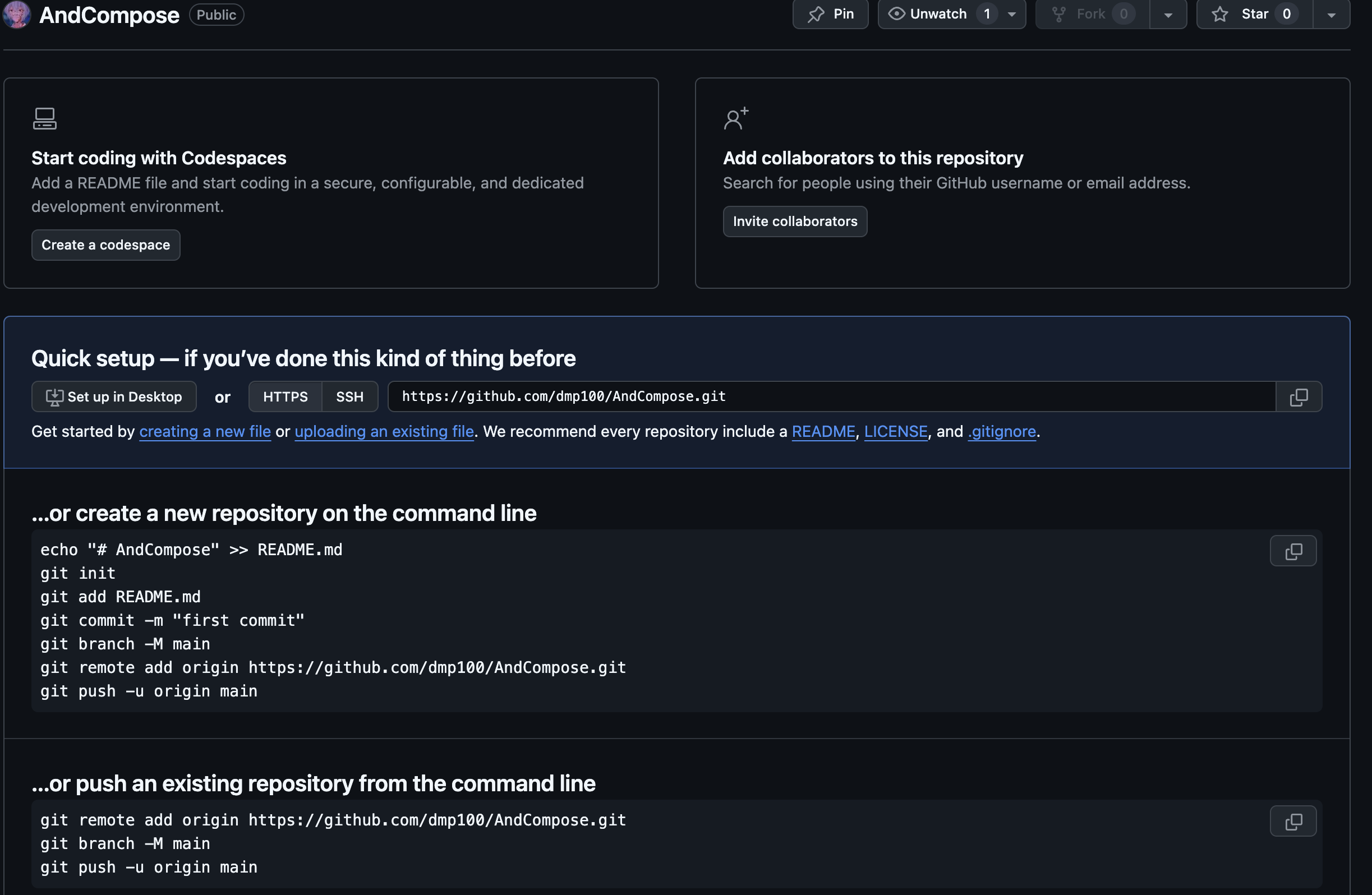Viewport: 1372px width, 895px height.
Task: Click Invite collaborators button
Action: point(794,222)
